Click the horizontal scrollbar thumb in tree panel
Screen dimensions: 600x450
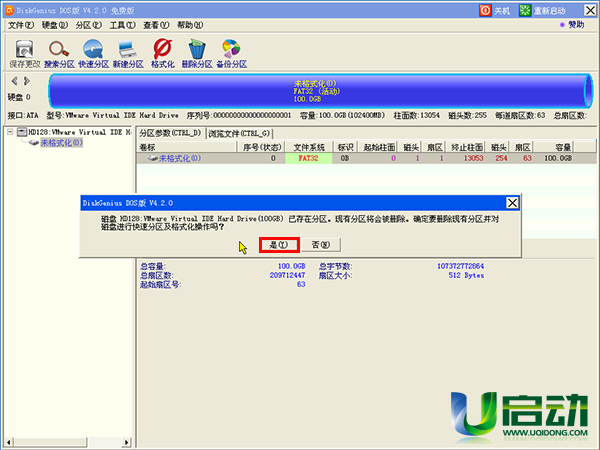coord(50,442)
